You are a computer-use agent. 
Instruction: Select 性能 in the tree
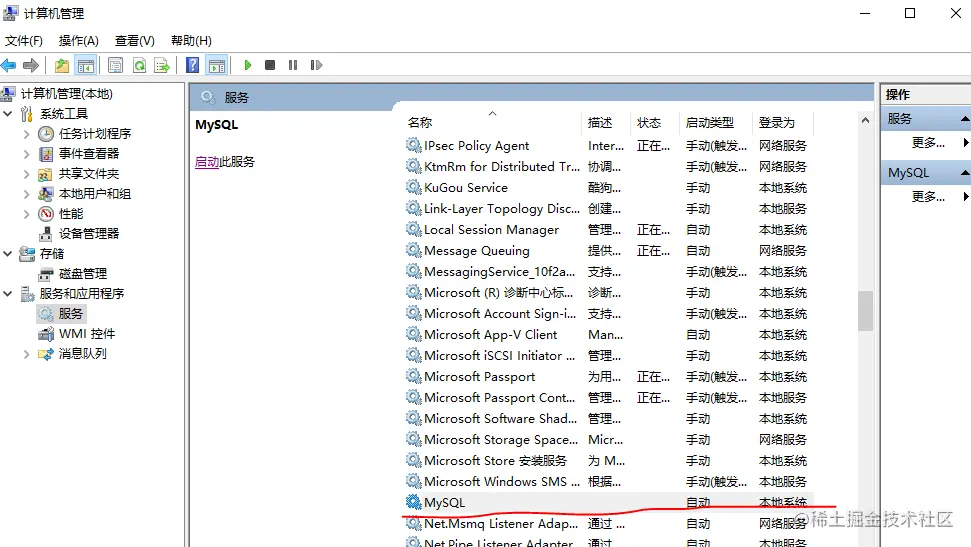tap(71, 214)
